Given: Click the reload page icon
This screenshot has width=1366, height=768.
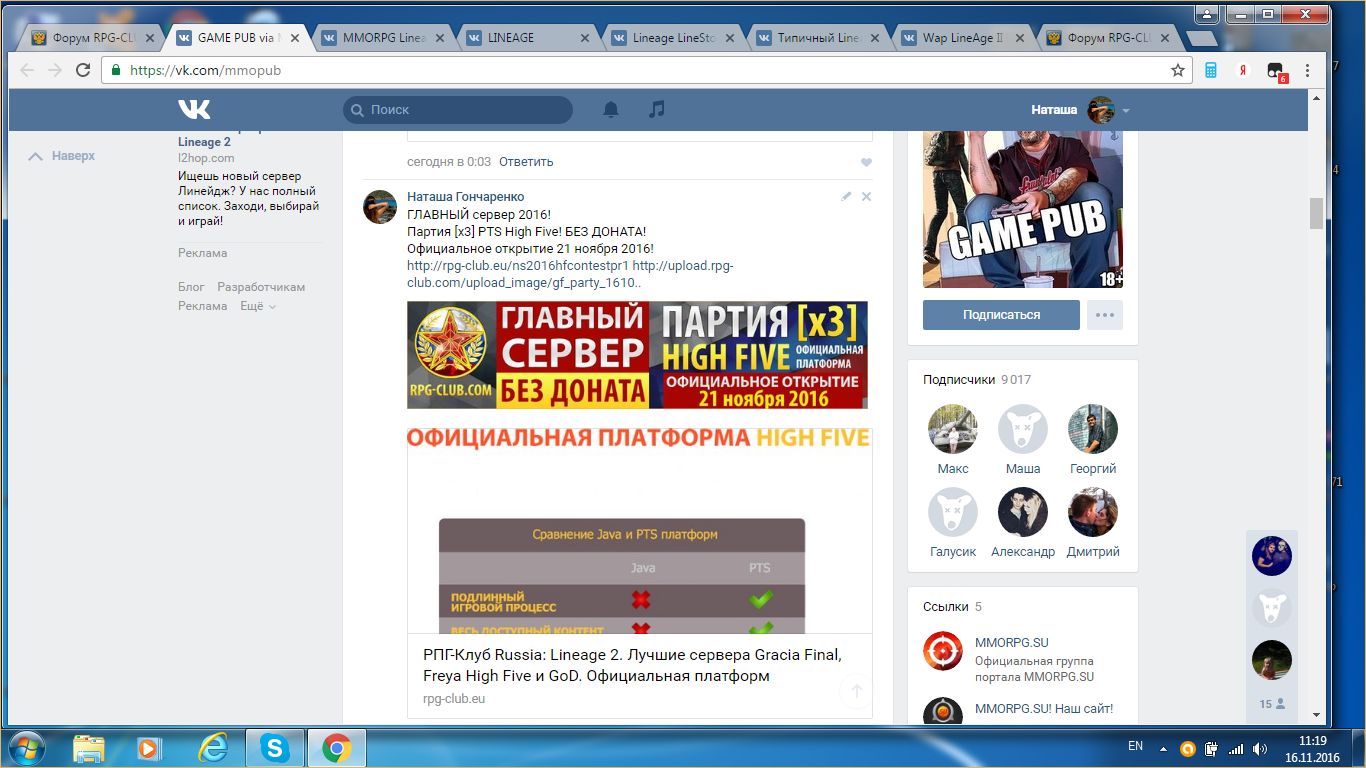Looking at the screenshot, I should coord(83,70).
